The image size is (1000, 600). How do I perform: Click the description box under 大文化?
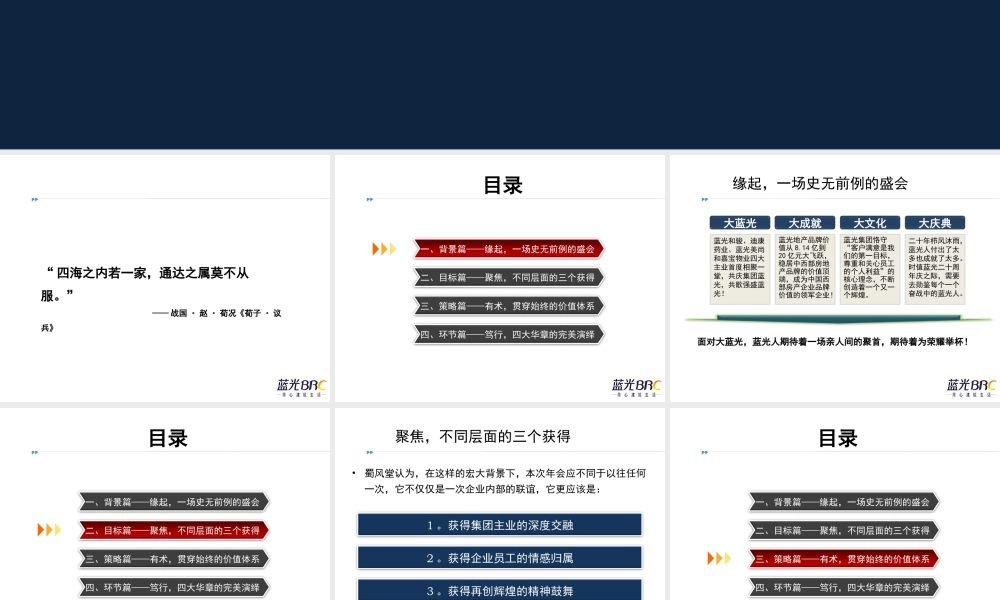(870, 268)
